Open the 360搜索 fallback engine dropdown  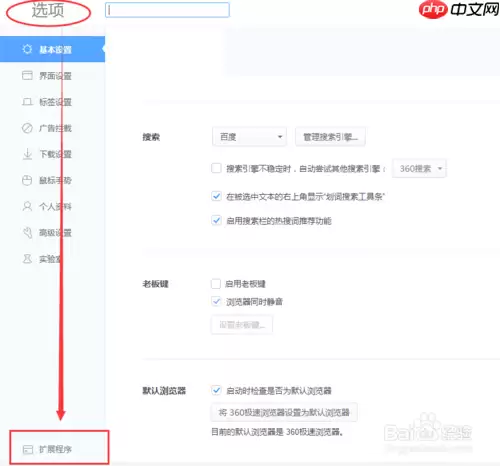tap(419, 169)
